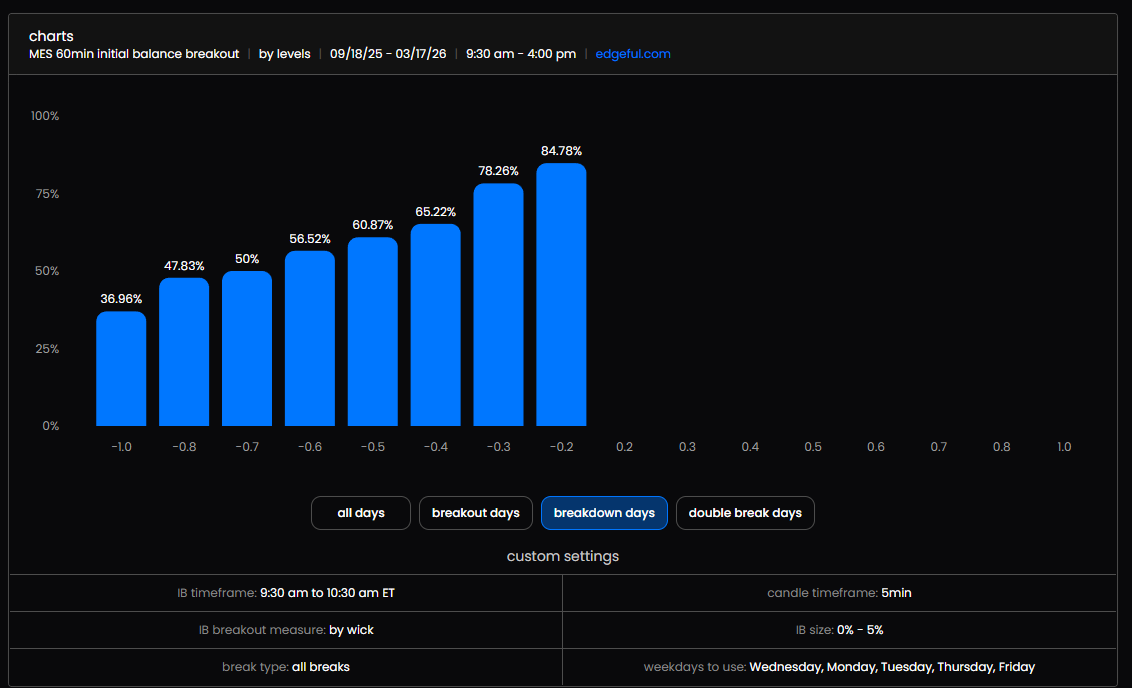Click the 0.8 x-axis label
The width and height of the screenshot is (1132, 688).
1001,447
